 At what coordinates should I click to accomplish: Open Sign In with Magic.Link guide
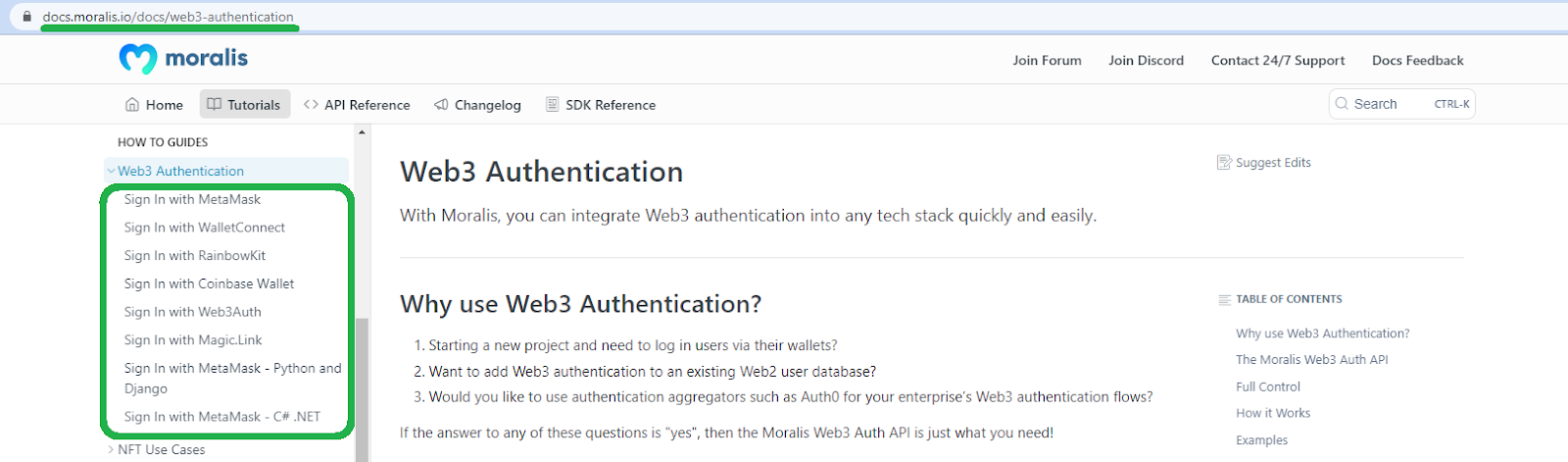[x=193, y=340]
